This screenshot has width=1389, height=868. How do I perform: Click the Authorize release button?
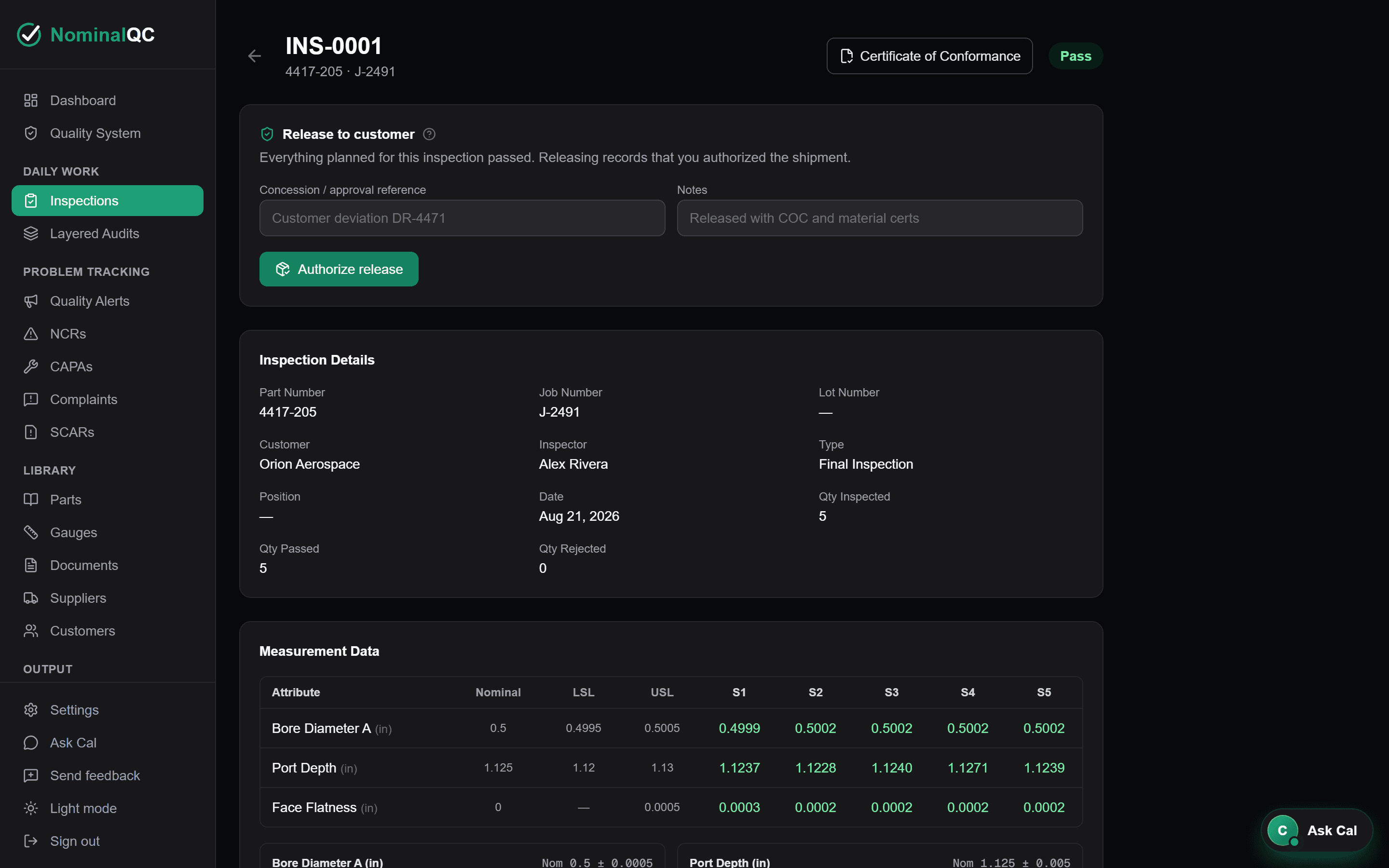(x=339, y=269)
